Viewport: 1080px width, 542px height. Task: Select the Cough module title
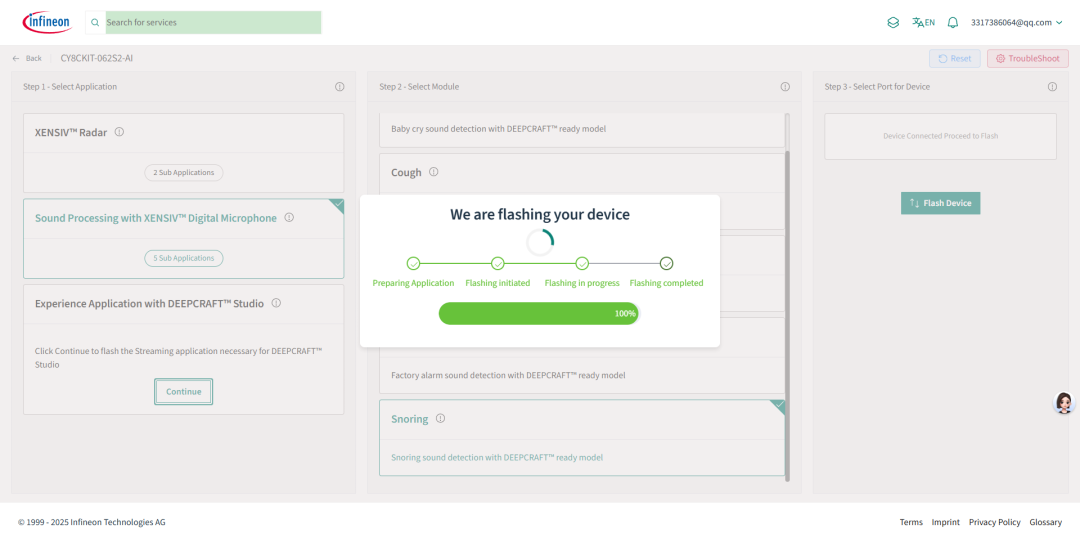pos(406,172)
